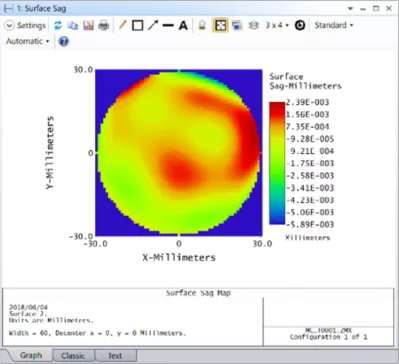The image size is (399, 364).
Task: Expand the Settings panel chevron
Action: 10,25
